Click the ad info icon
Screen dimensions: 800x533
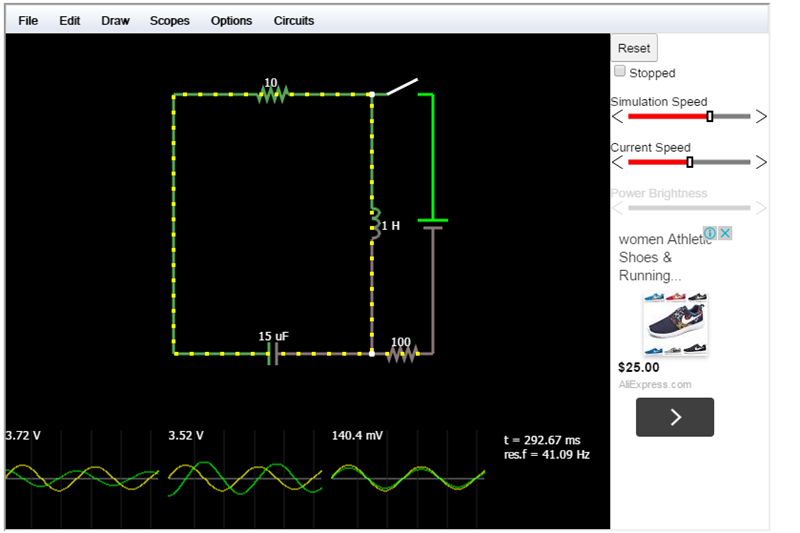tap(710, 233)
